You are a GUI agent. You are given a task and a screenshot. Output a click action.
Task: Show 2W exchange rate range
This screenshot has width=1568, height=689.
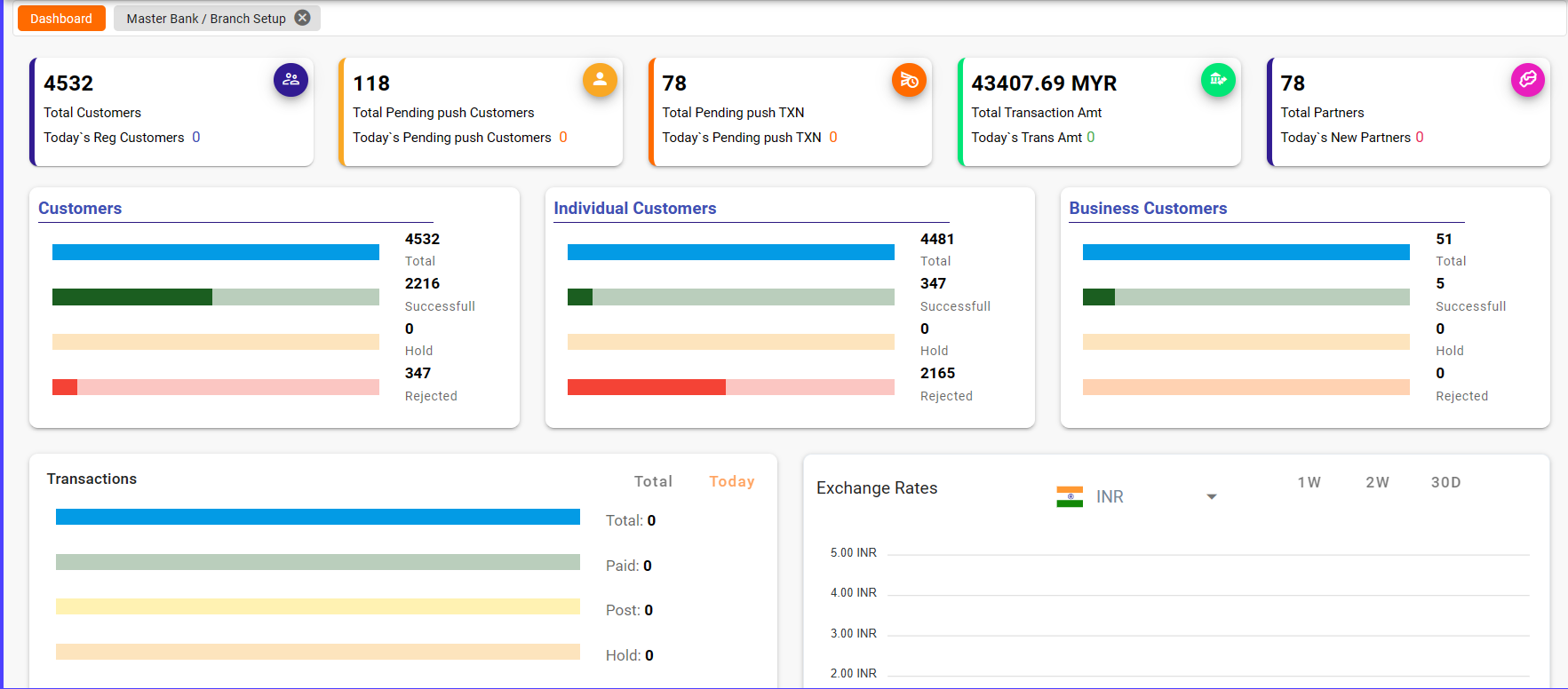coord(1377,482)
